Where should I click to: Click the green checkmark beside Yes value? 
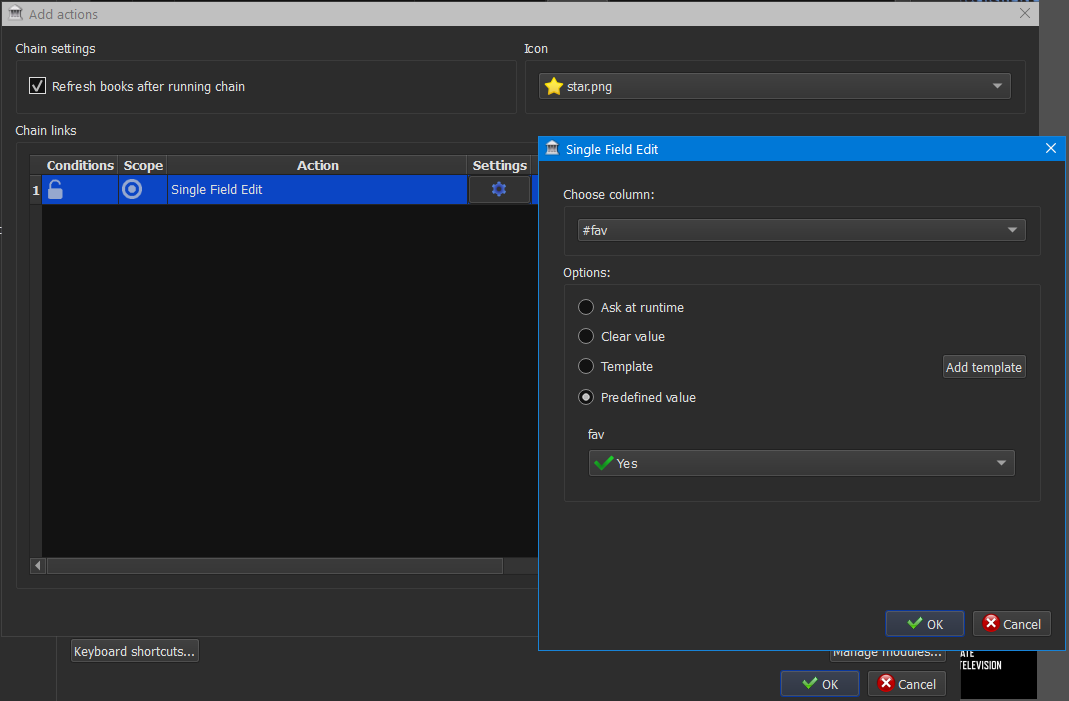tap(603, 463)
